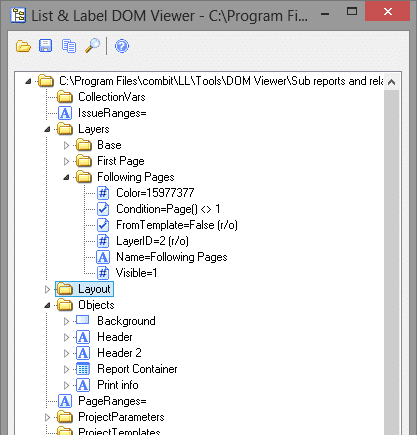The width and height of the screenshot is (417, 435).
Task: Expand the Report Container node
Action: pyautogui.click(x=66, y=369)
